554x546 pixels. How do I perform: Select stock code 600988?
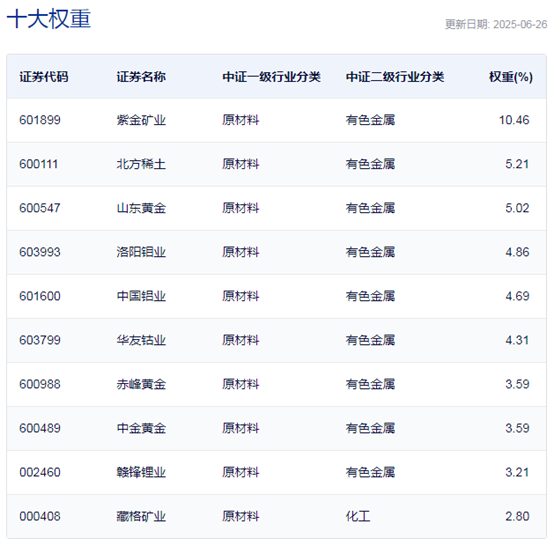(x=40, y=384)
